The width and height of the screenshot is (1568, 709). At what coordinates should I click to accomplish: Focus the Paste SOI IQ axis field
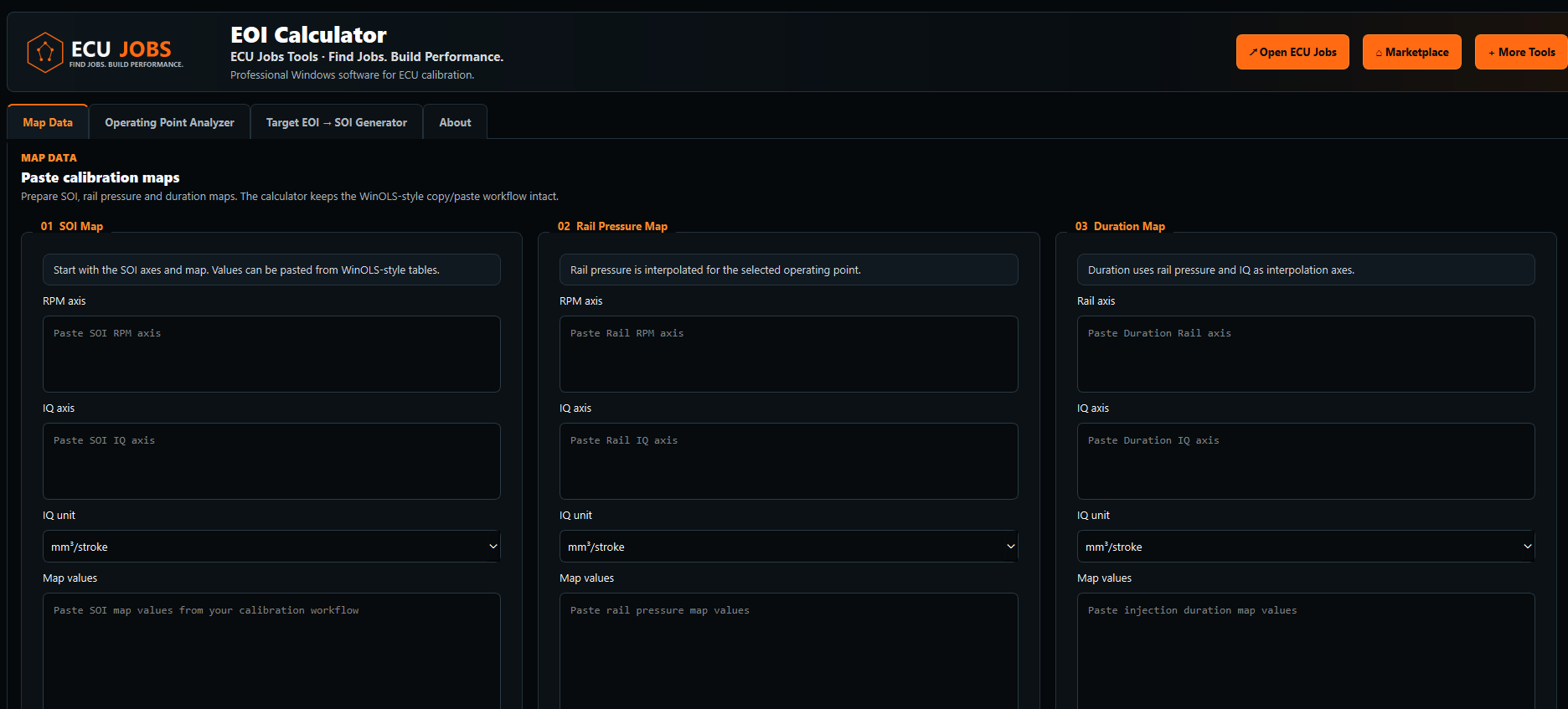(271, 461)
